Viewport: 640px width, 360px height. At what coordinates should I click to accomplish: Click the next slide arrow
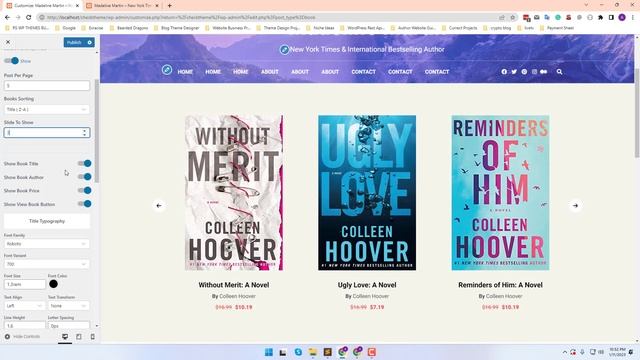(575, 206)
